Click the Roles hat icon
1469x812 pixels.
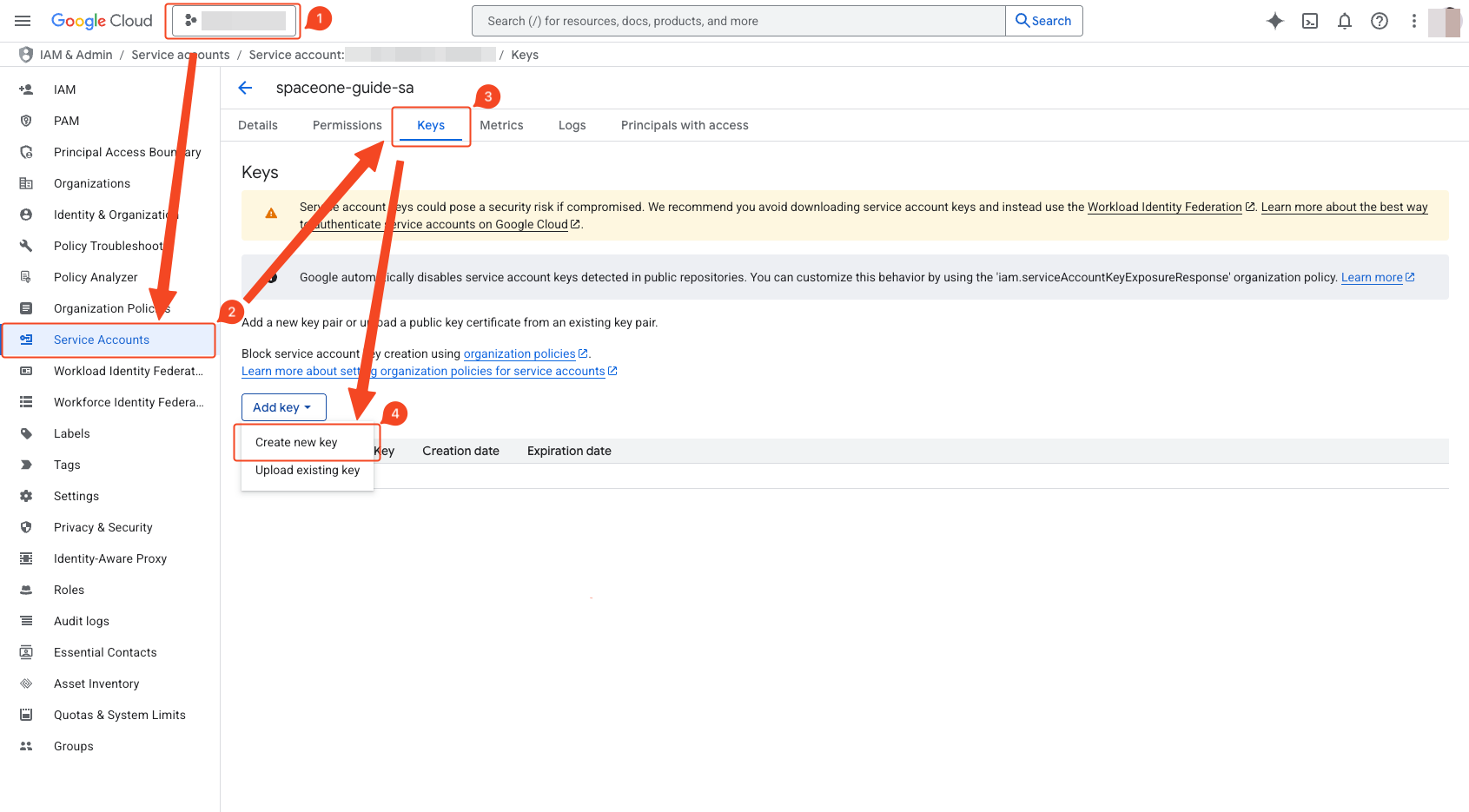click(26, 590)
